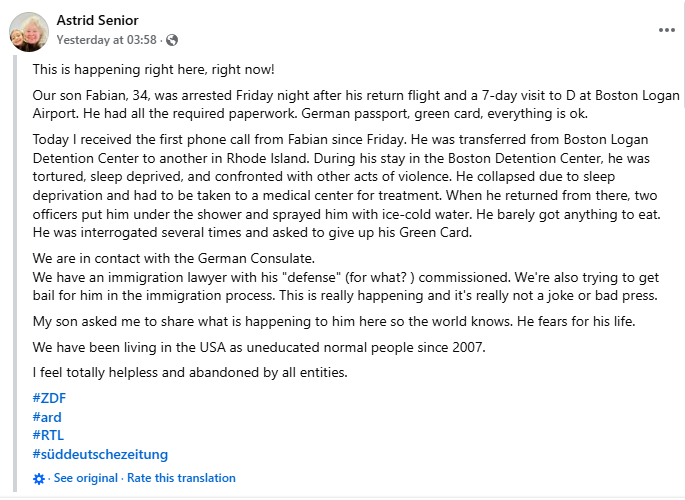Select the #RTL hashtag
685x500 pixels.
click(x=48, y=435)
